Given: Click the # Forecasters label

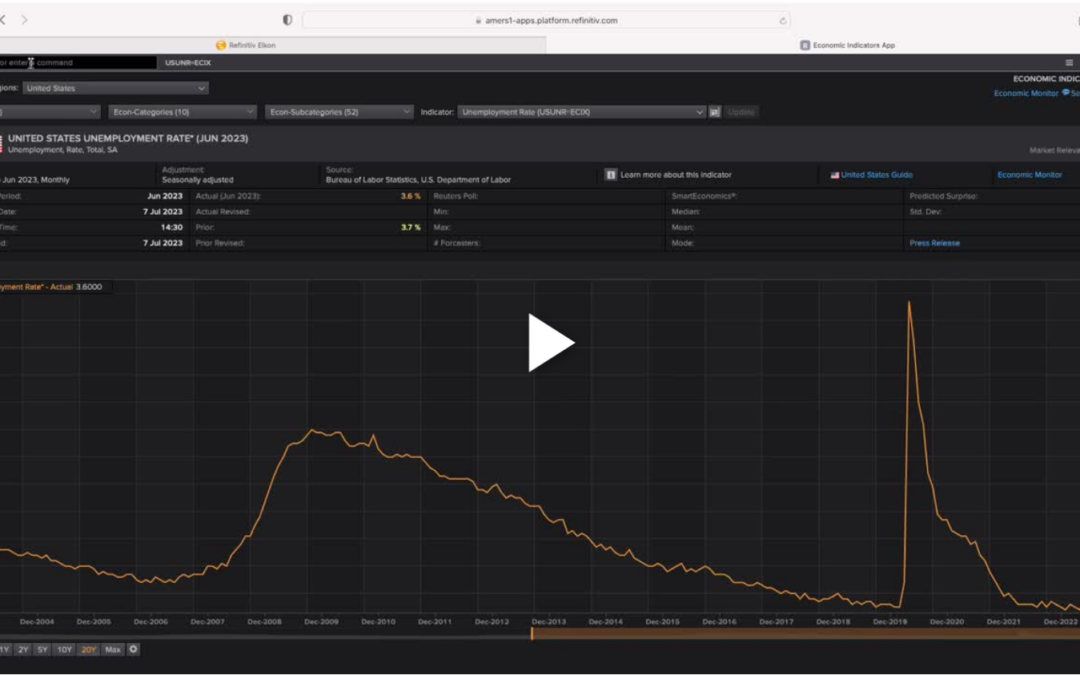Looking at the screenshot, I should coord(457,243).
